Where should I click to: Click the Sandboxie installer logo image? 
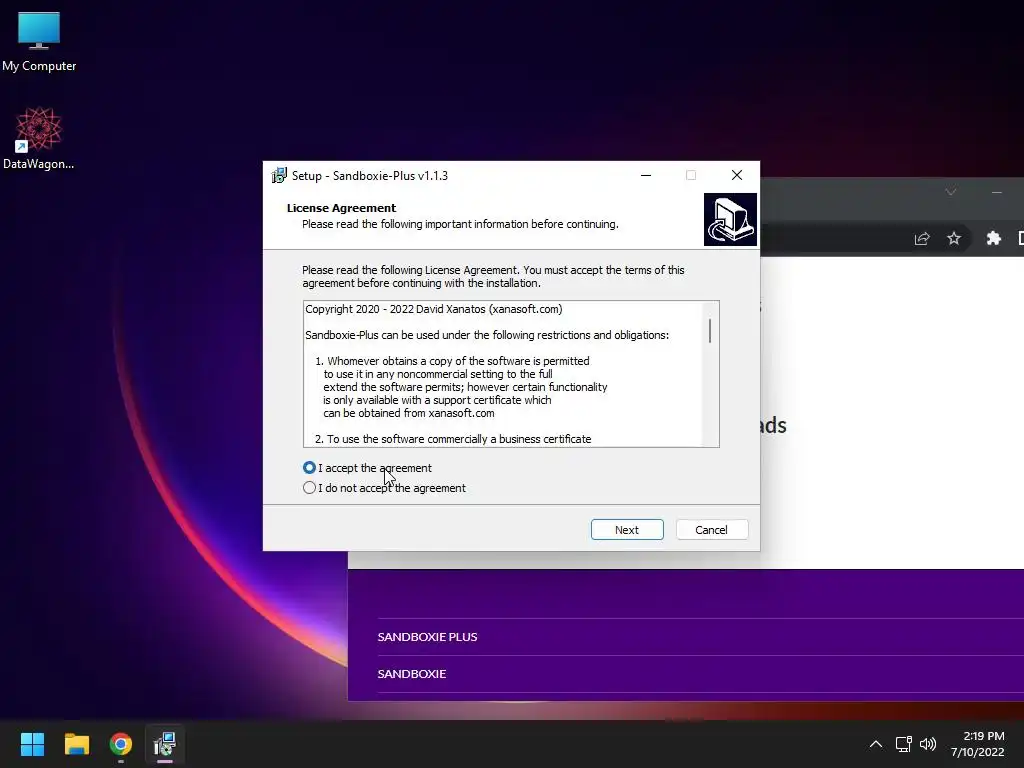pos(730,219)
